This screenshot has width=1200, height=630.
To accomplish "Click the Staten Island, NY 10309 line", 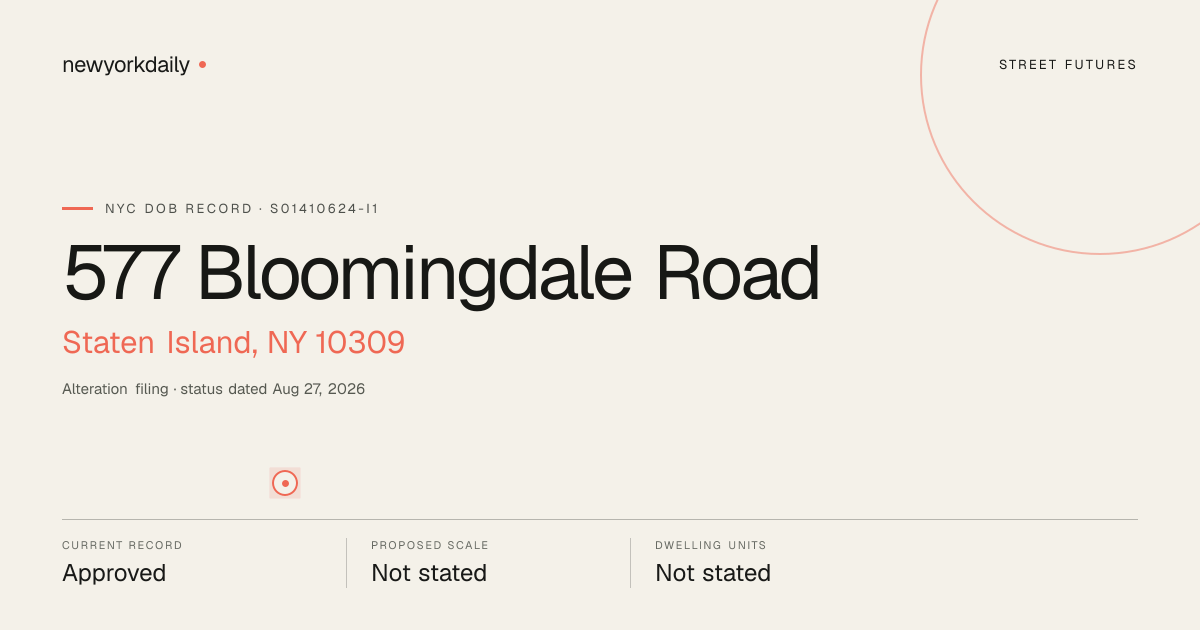I will click(233, 343).
